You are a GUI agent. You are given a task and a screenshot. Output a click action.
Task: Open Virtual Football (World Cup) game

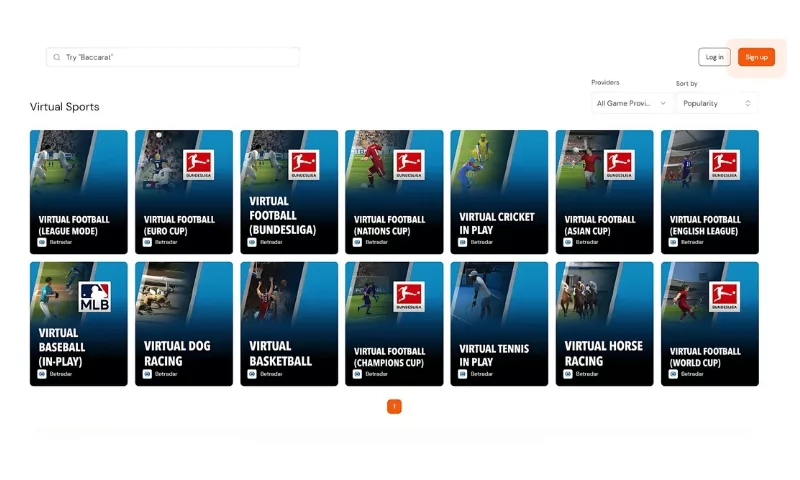tap(710, 324)
